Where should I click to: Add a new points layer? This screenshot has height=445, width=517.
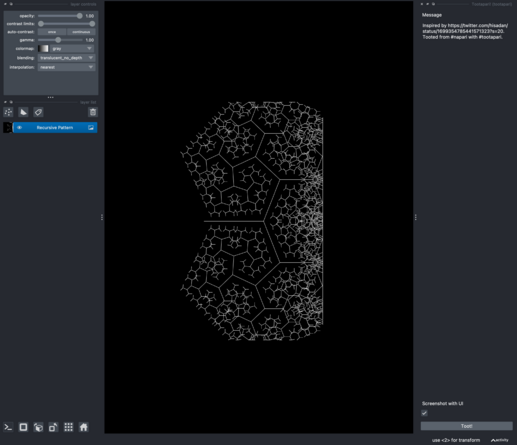(8, 112)
